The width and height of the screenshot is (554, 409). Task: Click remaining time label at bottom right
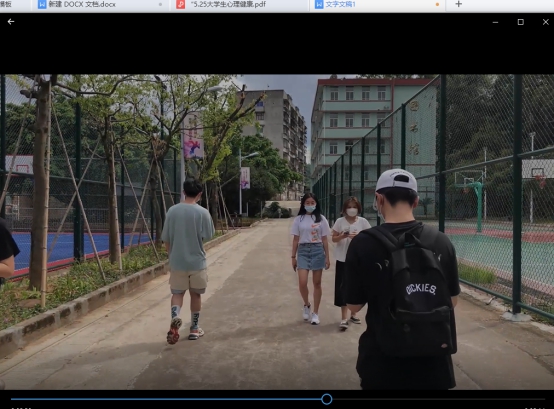[x=534, y=408]
